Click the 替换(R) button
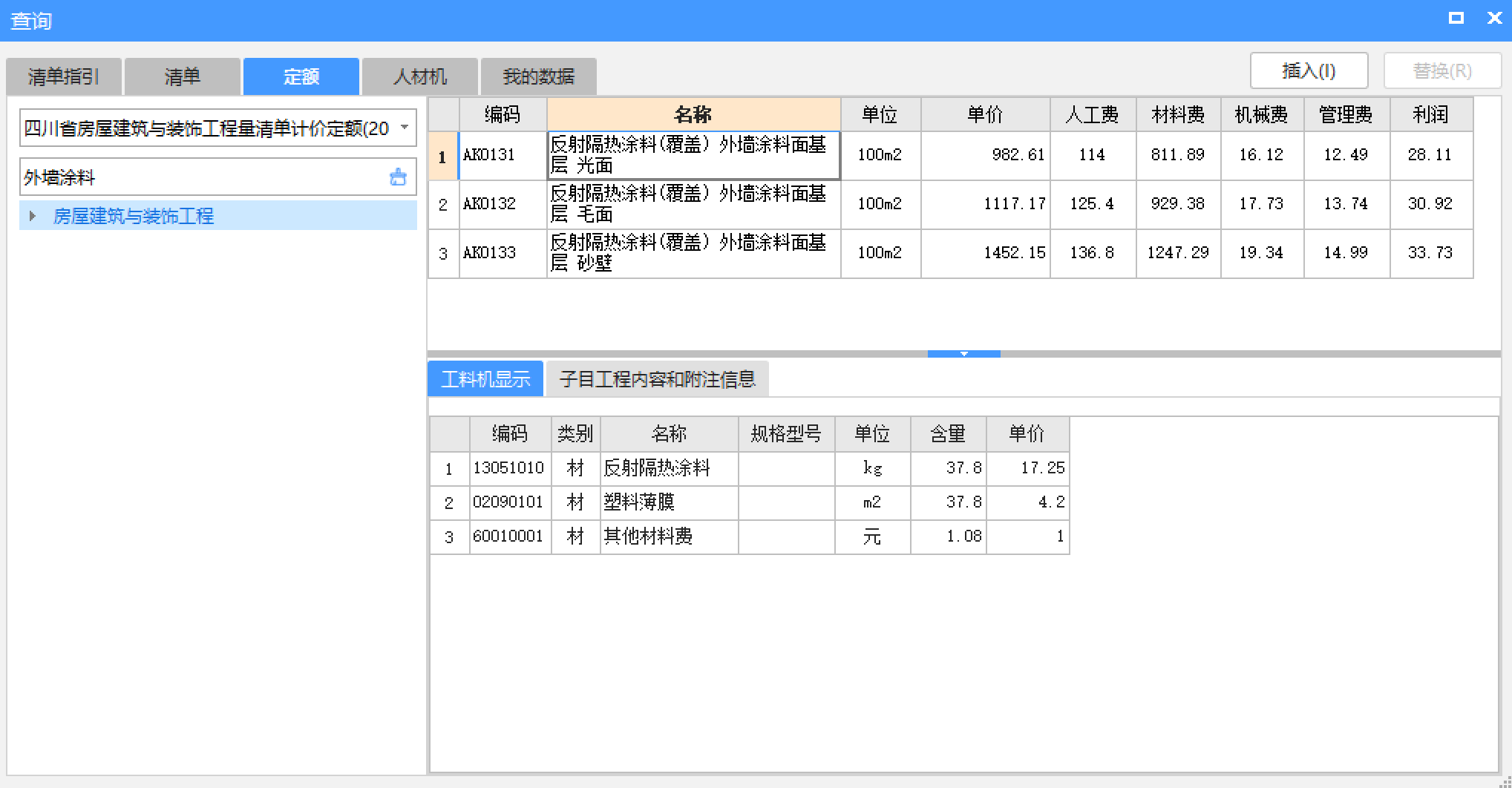1512x788 pixels. coord(1442,70)
